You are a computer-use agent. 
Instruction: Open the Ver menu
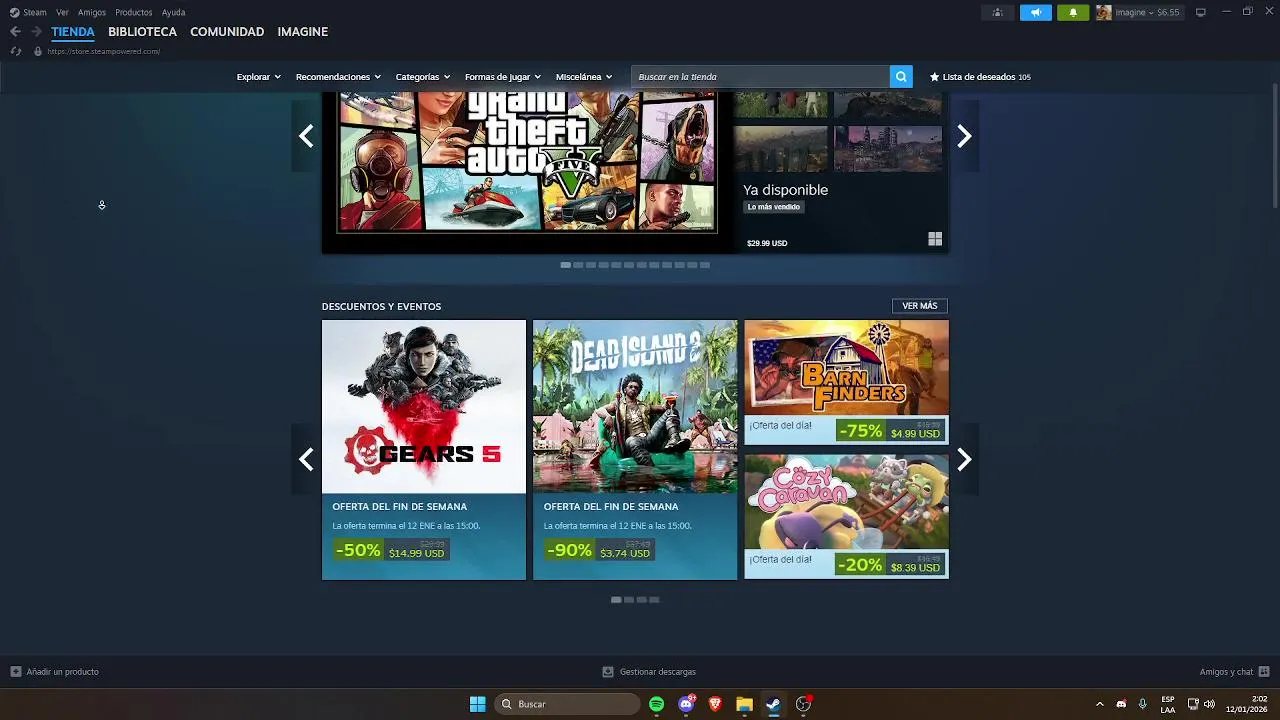tap(62, 12)
